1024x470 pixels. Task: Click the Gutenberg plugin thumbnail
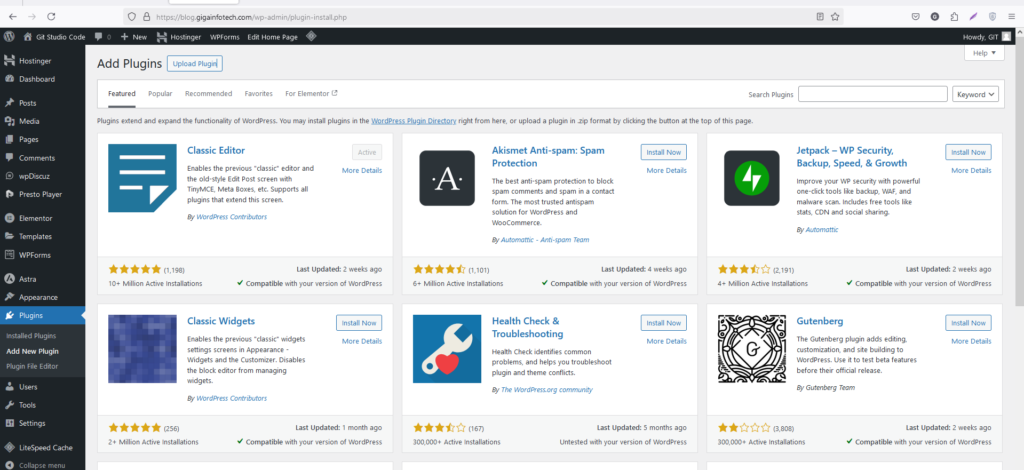pos(752,349)
